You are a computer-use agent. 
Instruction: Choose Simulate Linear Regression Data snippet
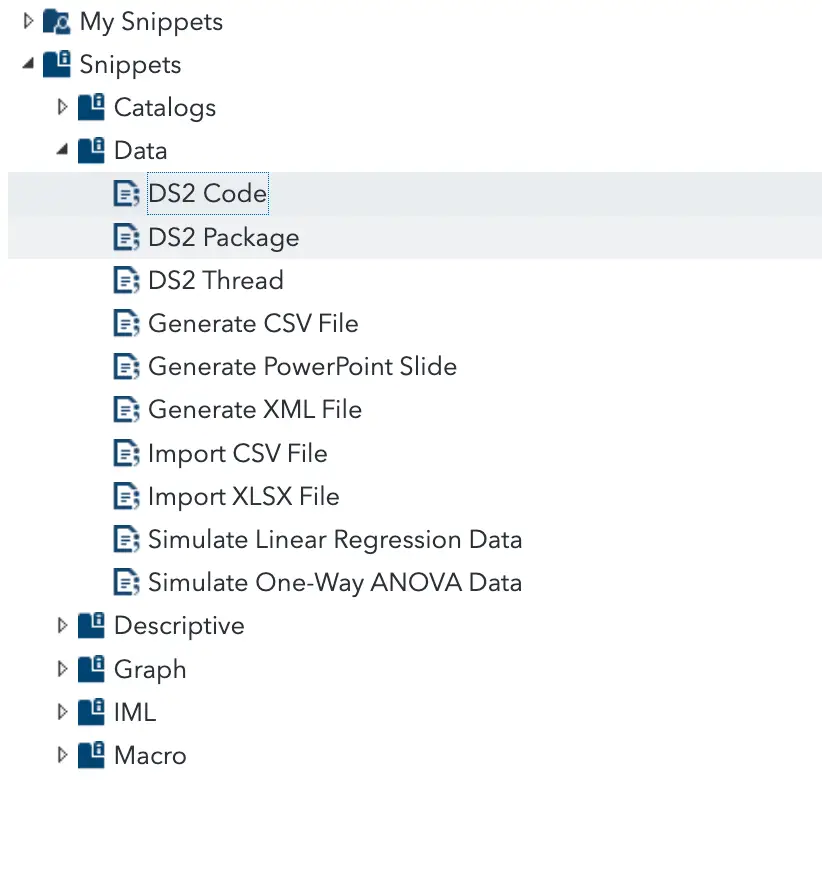335,540
